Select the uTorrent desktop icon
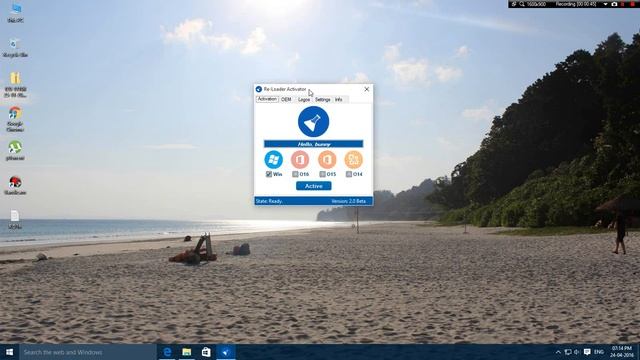 [16, 151]
